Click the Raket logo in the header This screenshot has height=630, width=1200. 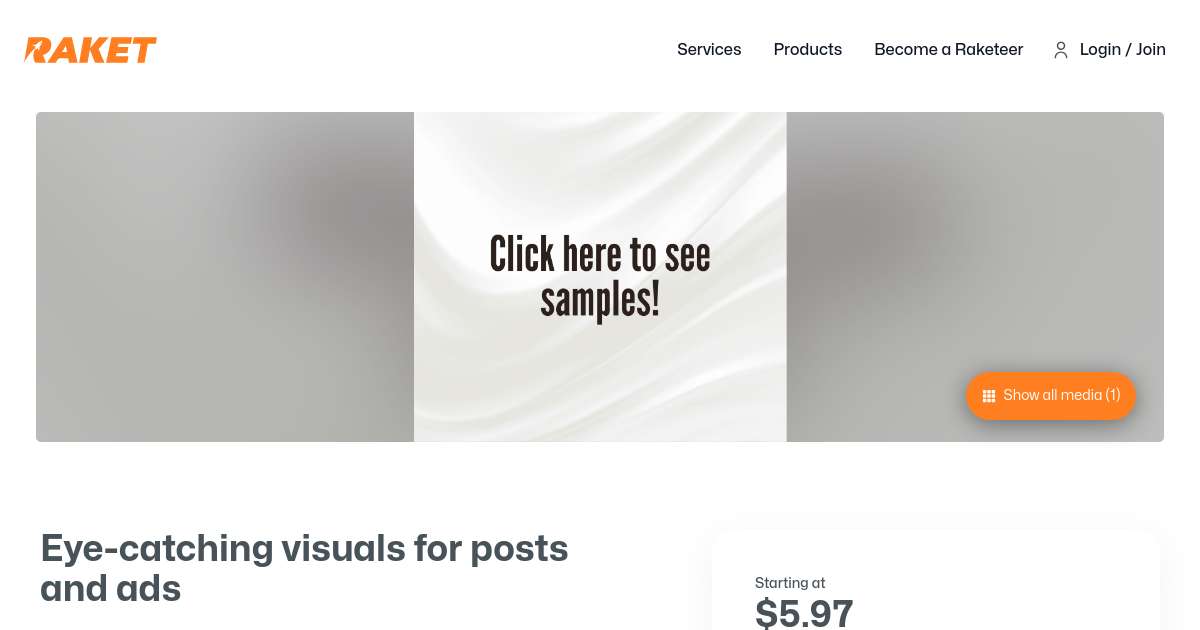[x=91, y=50]
